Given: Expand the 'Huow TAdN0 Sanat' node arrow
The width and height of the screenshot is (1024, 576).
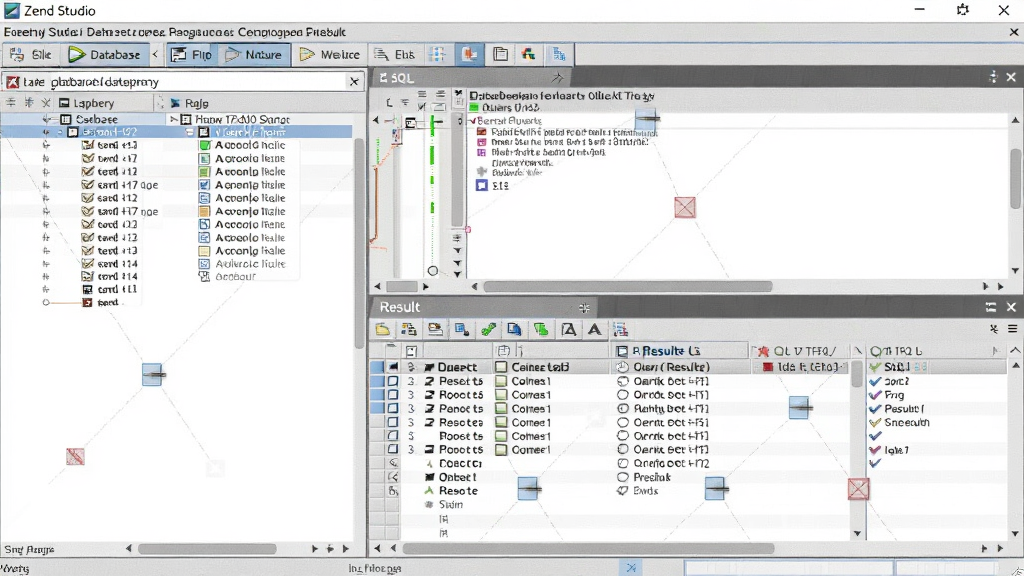Looking at the screenshot, I should click(x=173, y=120).
